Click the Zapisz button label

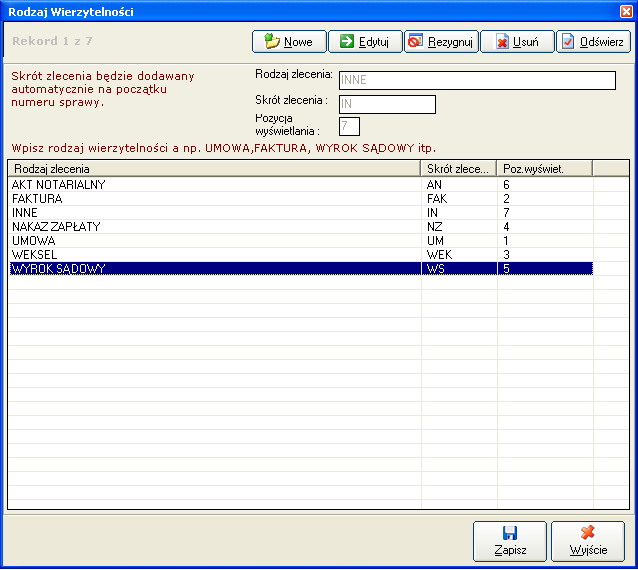click(510, 550)
